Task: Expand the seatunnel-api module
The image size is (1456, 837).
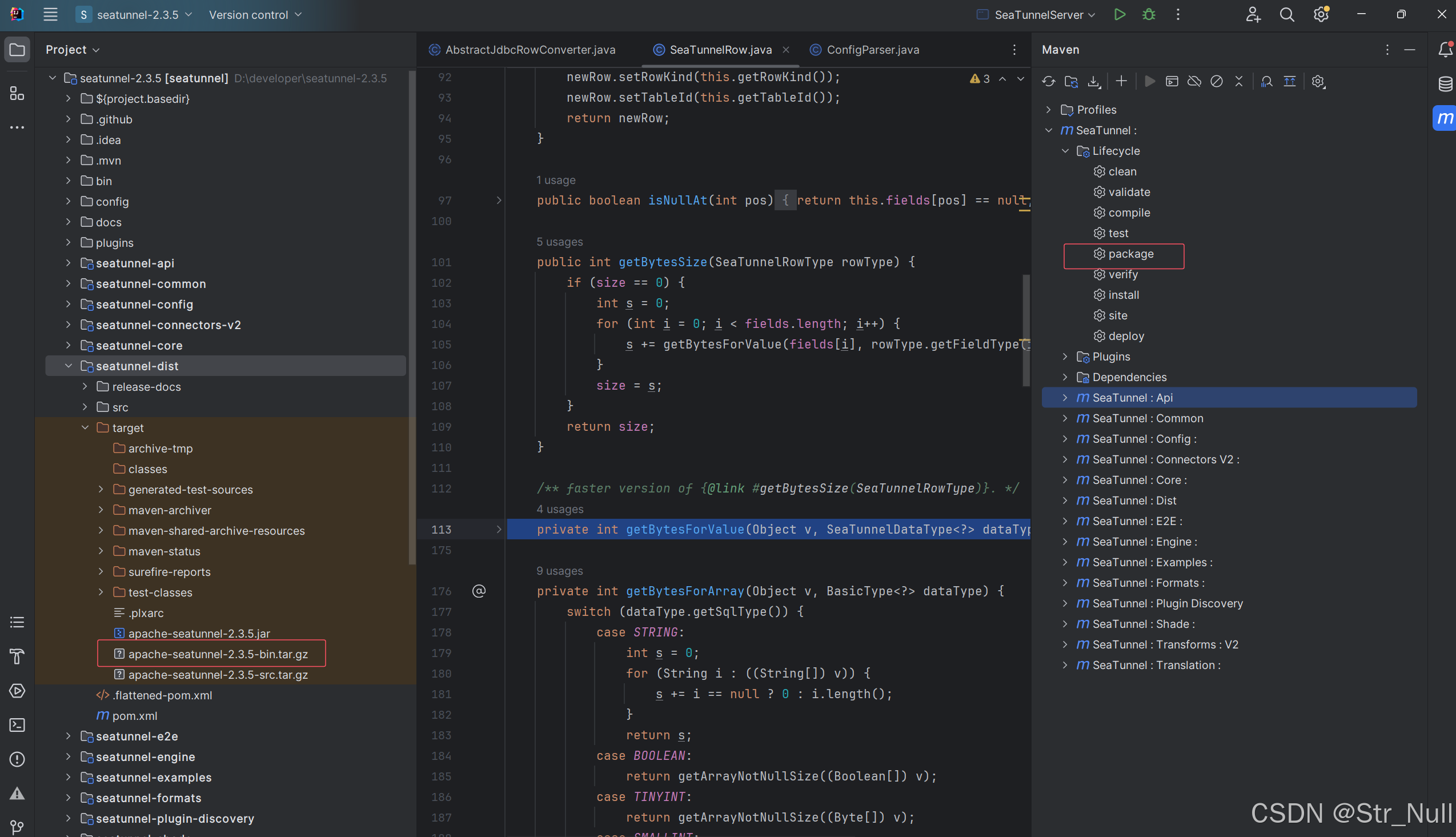Action: click(x=69, y=263)
